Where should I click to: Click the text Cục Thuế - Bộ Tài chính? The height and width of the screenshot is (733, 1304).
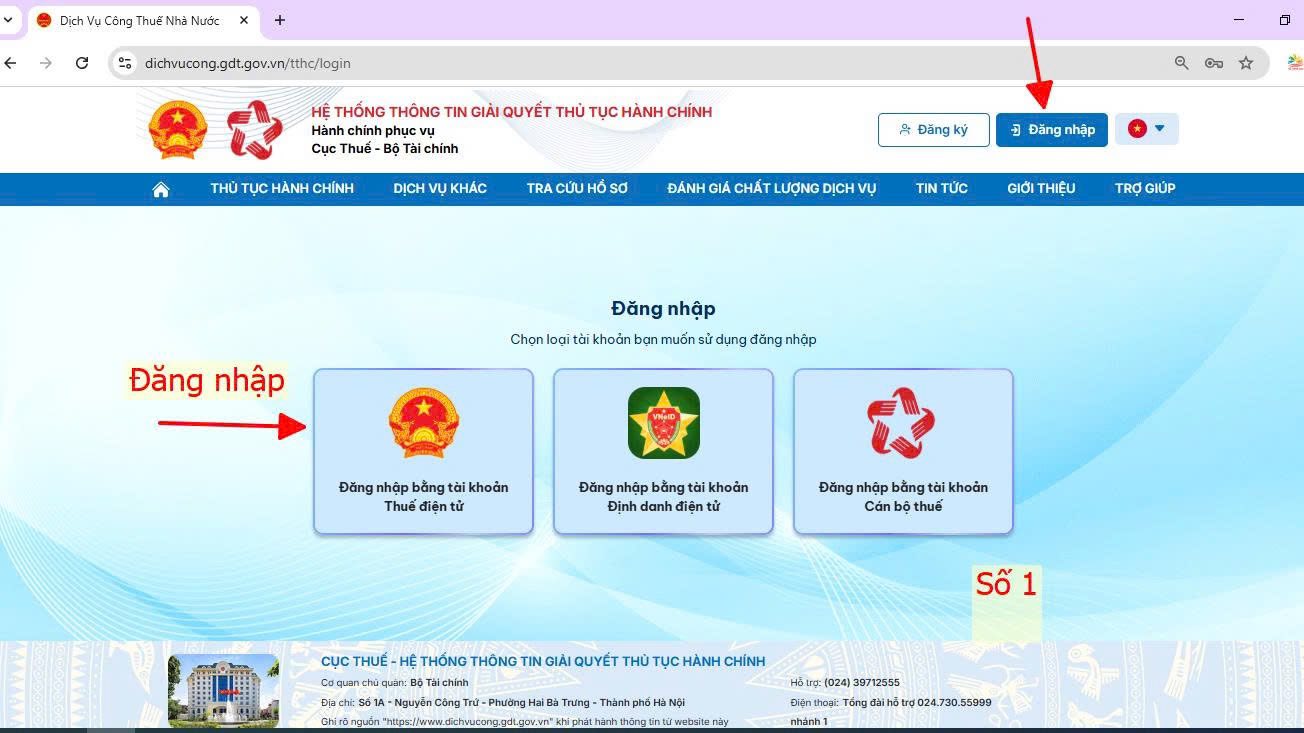point(385,149)
